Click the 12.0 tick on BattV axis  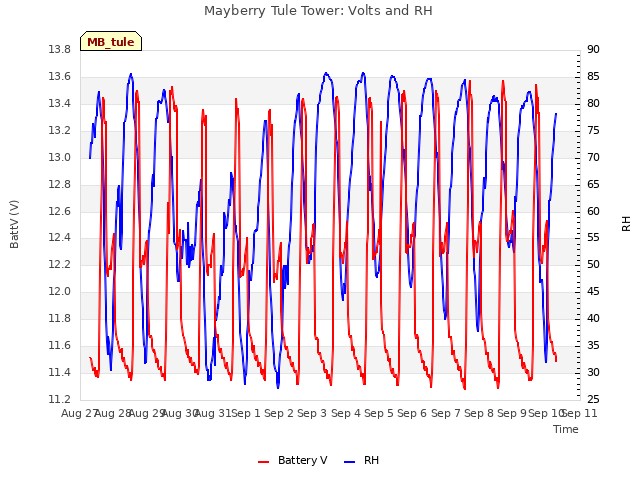pos(60,291)
